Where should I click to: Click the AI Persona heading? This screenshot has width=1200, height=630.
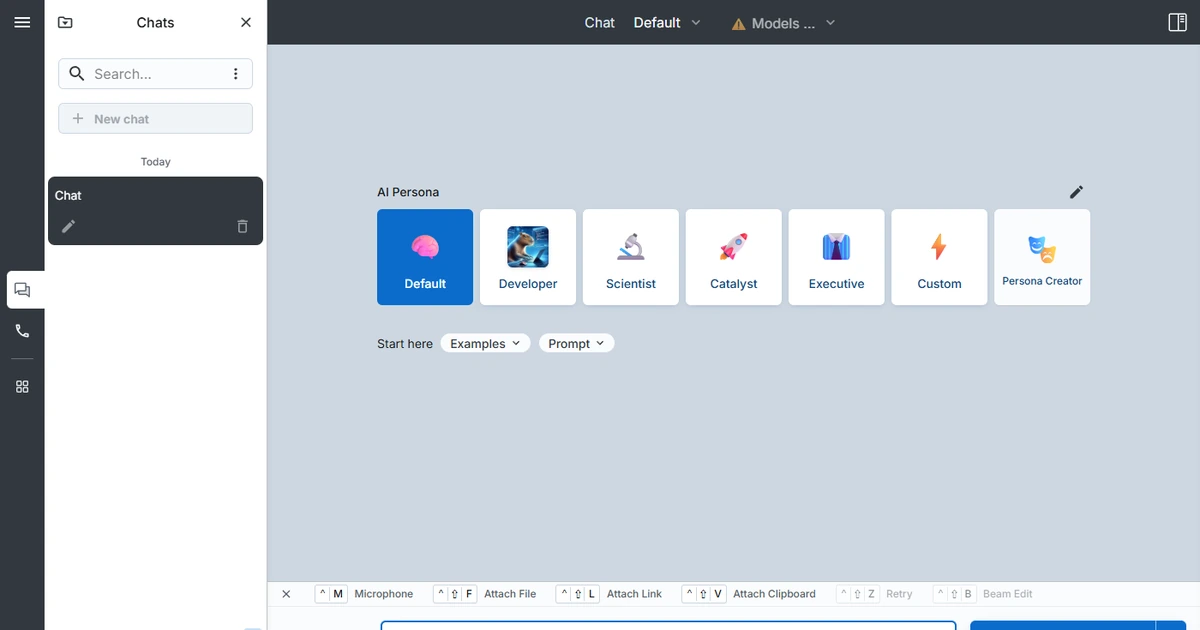408,192
